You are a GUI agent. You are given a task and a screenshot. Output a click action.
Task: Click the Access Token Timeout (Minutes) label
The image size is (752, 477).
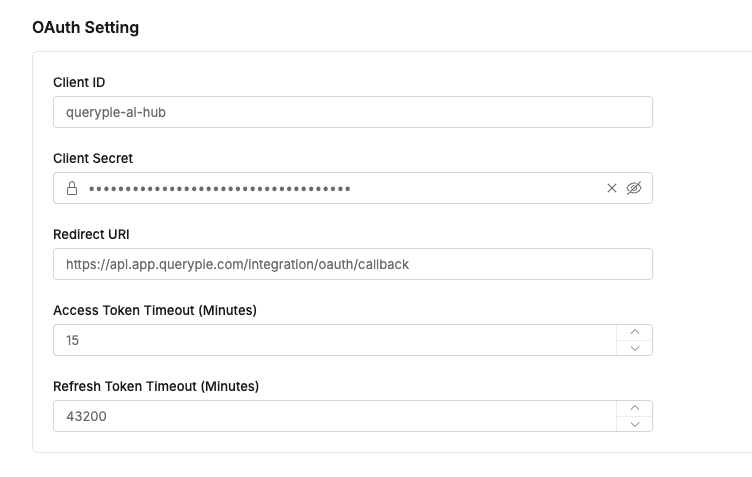[x=155, y=310]
